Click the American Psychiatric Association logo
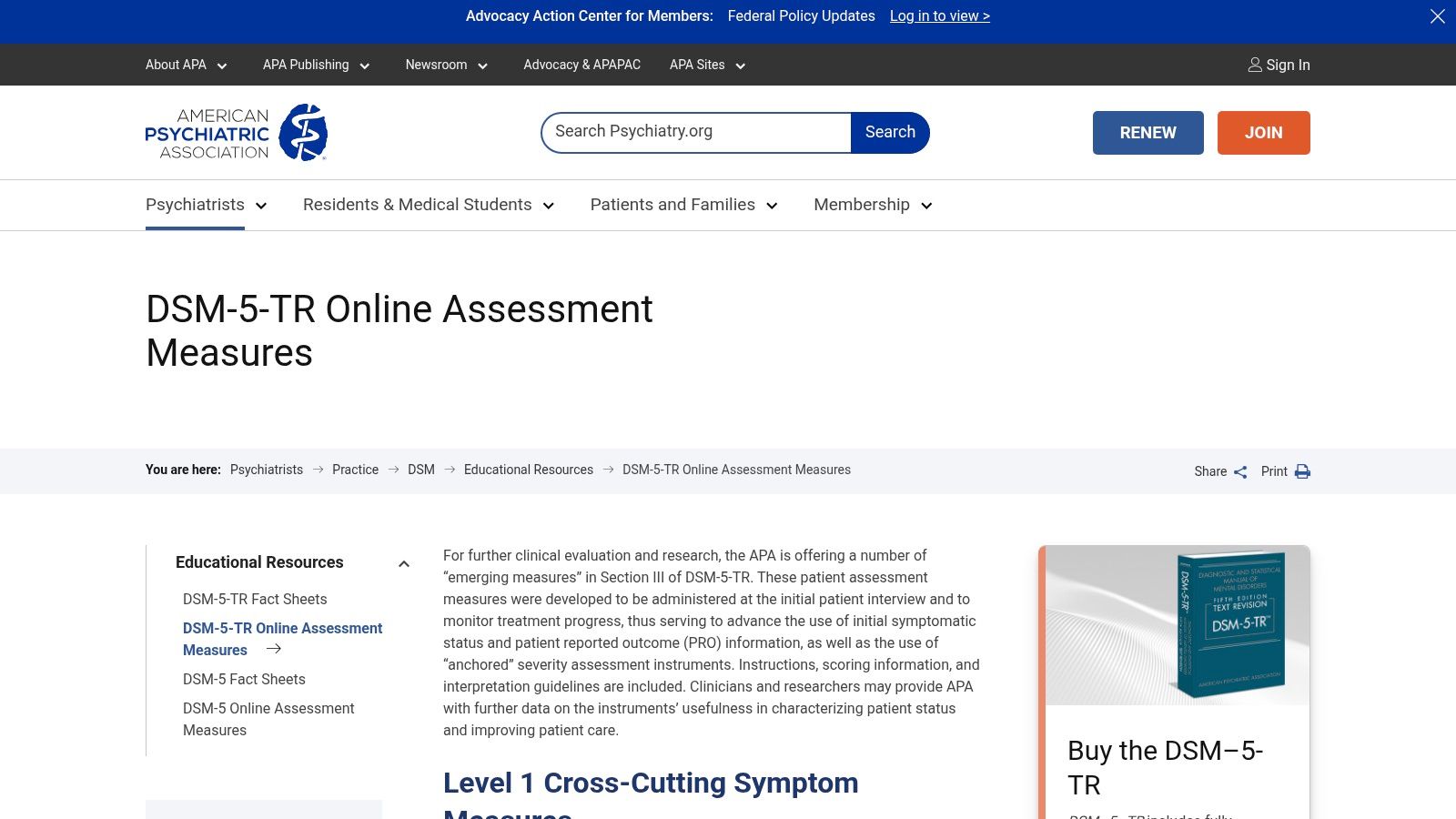 [235, 132]
